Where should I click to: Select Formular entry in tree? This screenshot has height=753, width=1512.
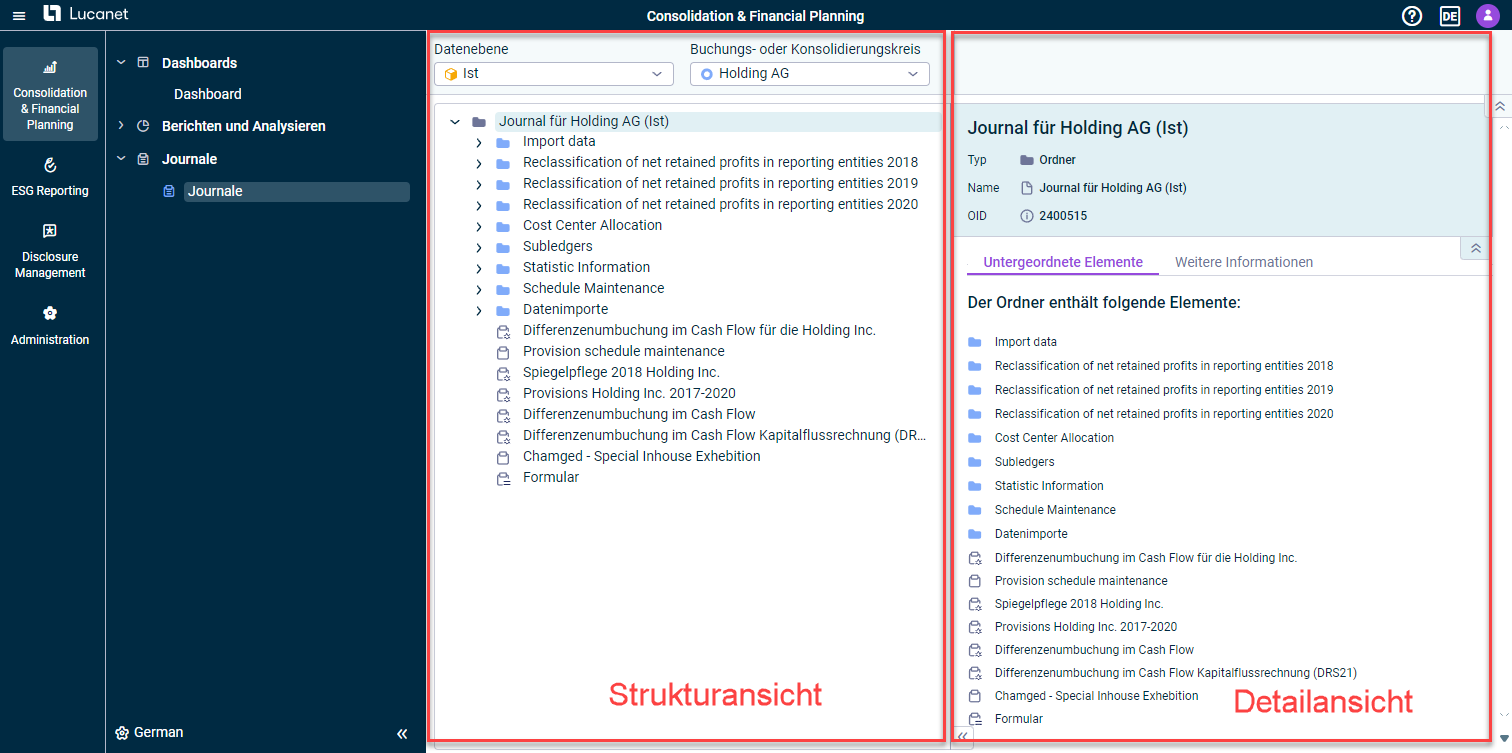551,477
